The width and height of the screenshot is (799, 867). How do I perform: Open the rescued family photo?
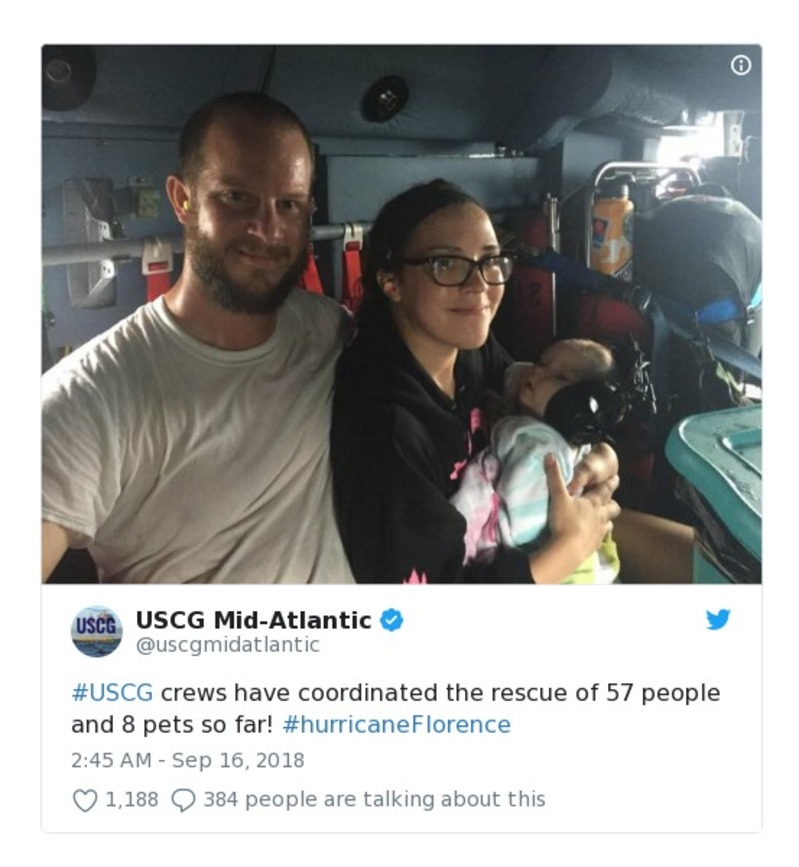tap(401, 314)
